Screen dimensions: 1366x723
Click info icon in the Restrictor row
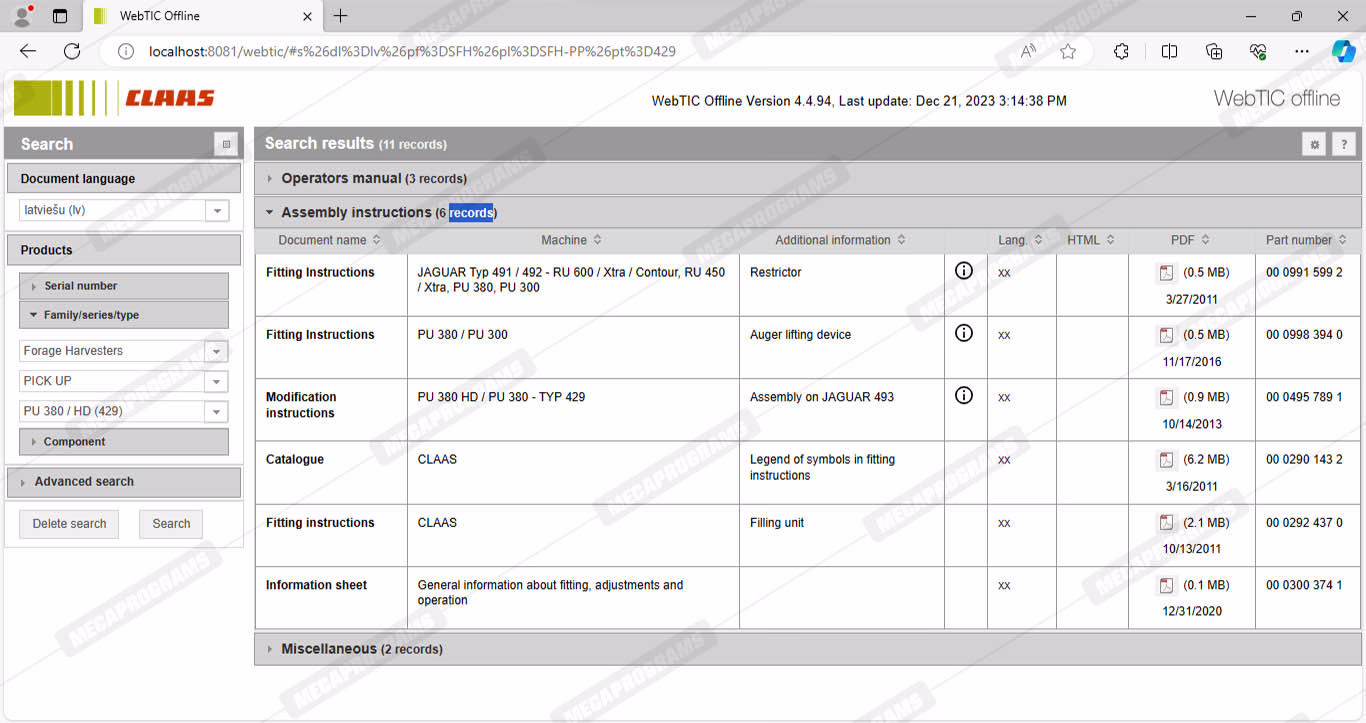(963, 271)
